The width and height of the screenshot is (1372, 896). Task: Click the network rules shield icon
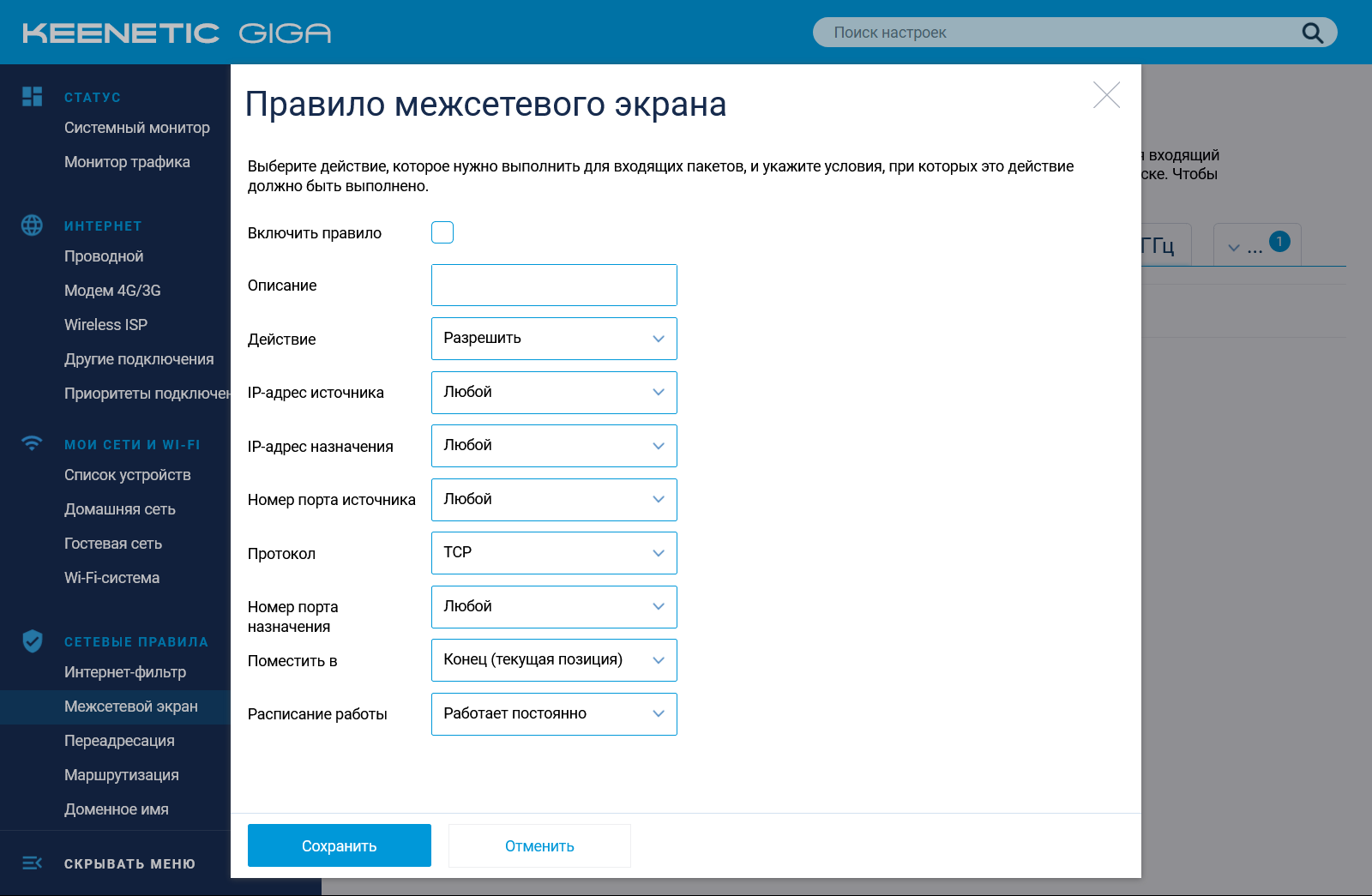[33, 640]
